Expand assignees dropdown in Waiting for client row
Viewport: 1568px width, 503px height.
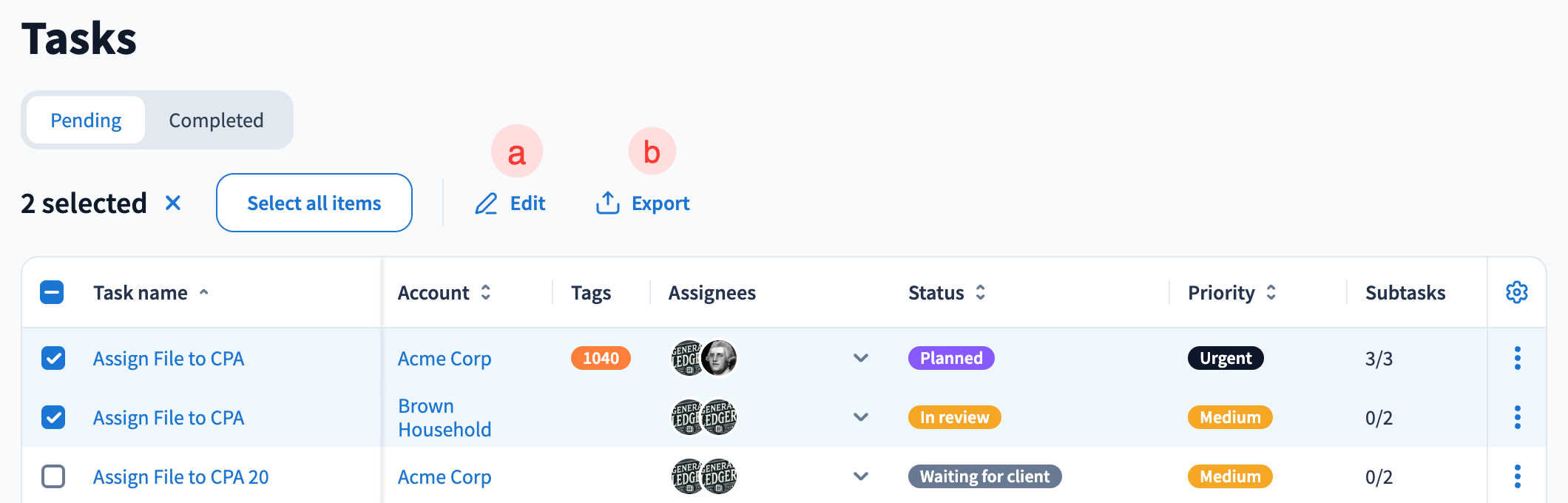[x=860, y=476]
